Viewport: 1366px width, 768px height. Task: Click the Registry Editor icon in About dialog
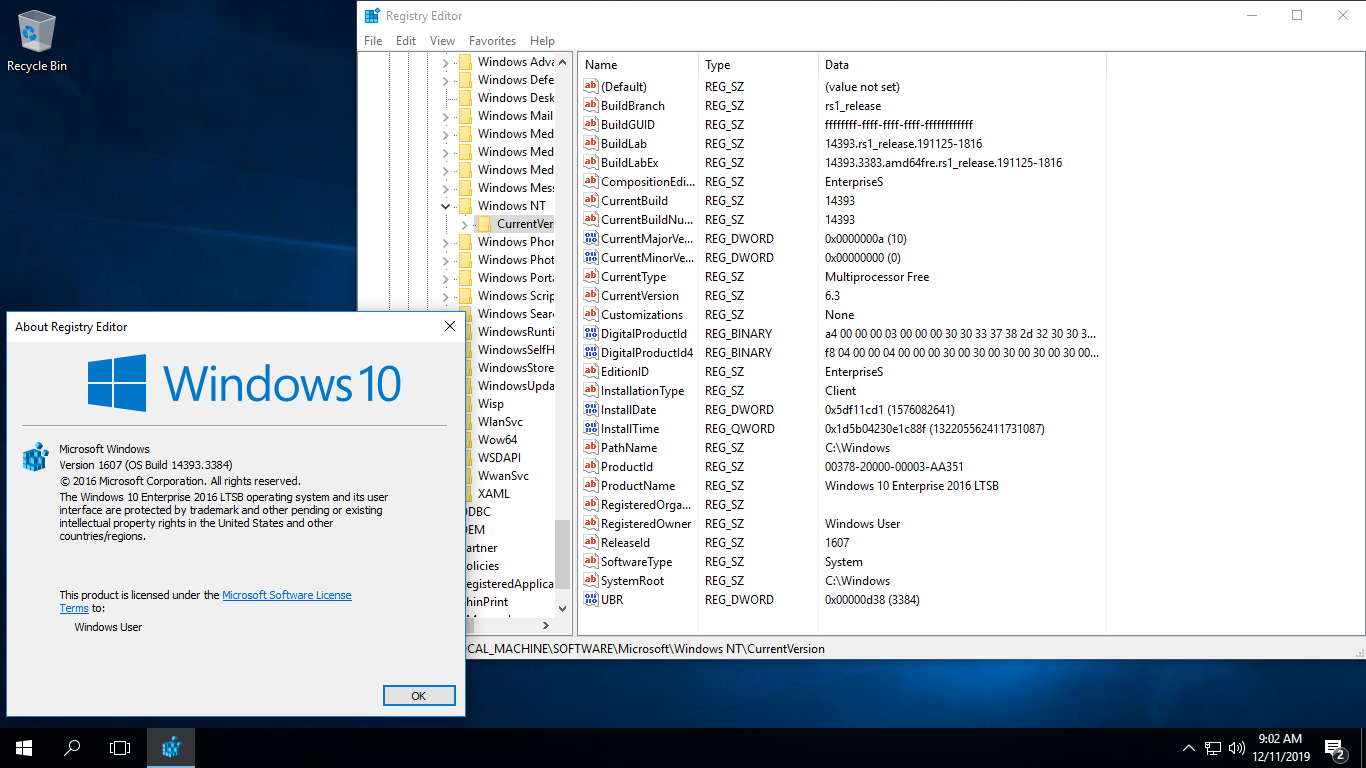point(36,457)
